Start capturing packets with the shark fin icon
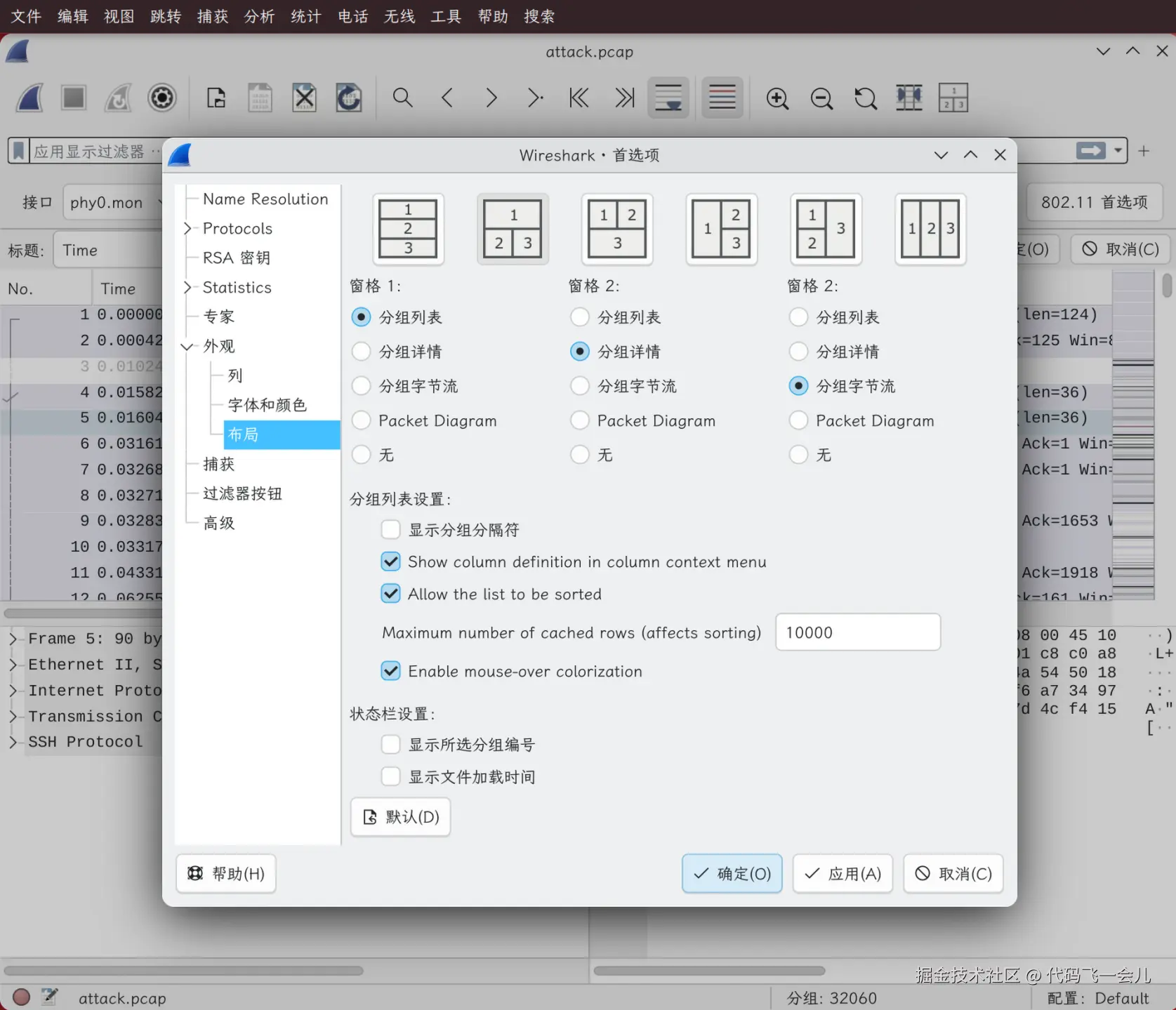The height and width of the screenshot is (1010, 1176). point(30,98)
